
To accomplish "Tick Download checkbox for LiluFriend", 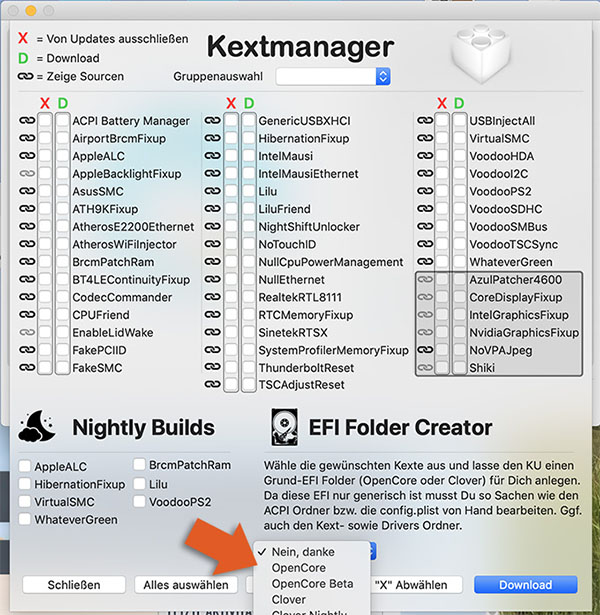I will coord(249,209).
